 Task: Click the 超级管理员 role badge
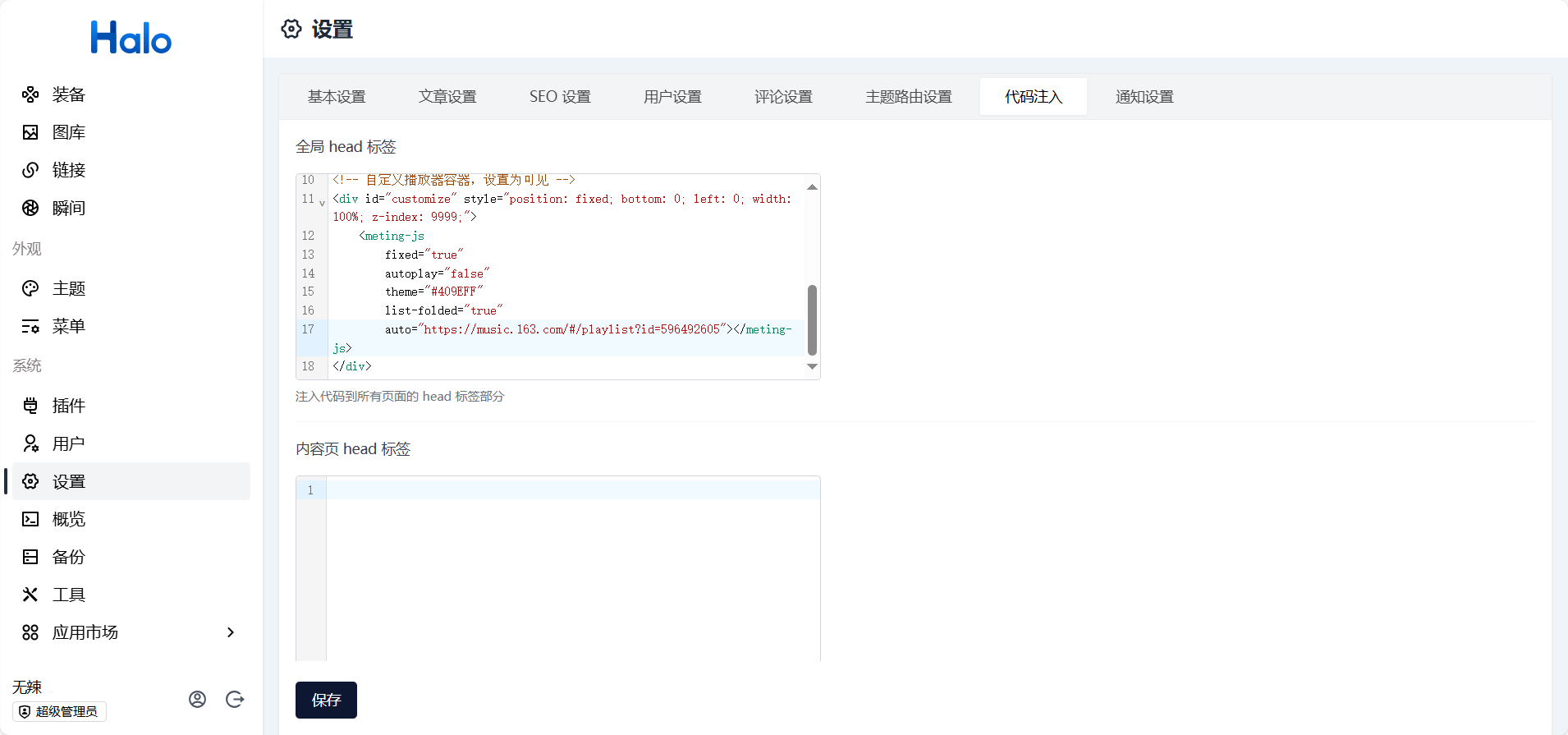coord(59,711)
